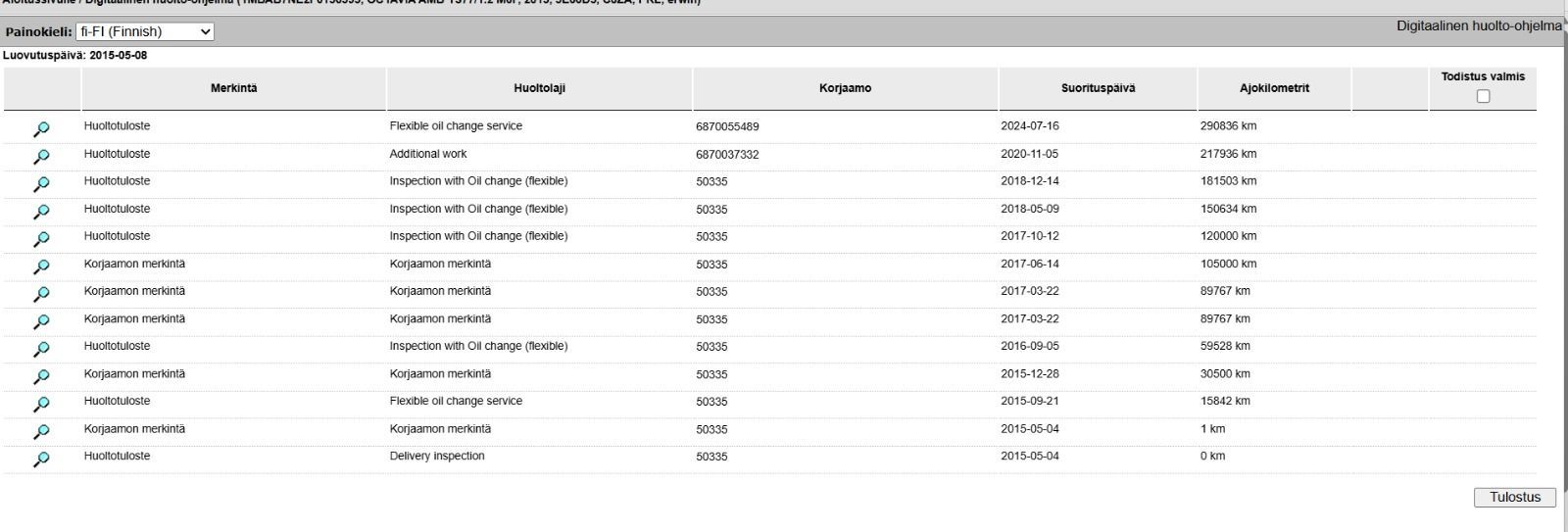
Task: Tick the Todistus valmis checkbox
Action: pos(1483,96)
